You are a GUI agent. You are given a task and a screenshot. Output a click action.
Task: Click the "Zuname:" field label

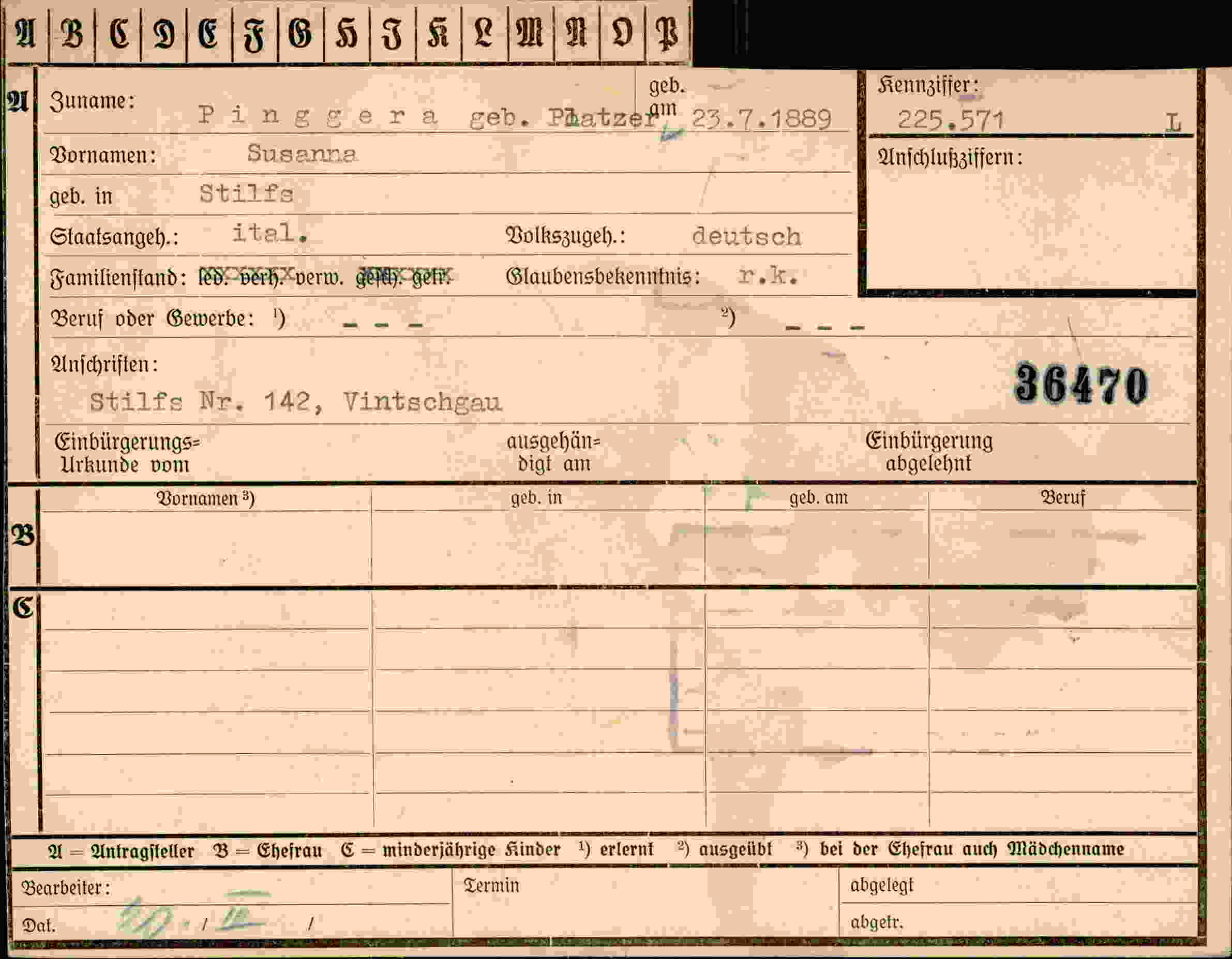[93, 101]
